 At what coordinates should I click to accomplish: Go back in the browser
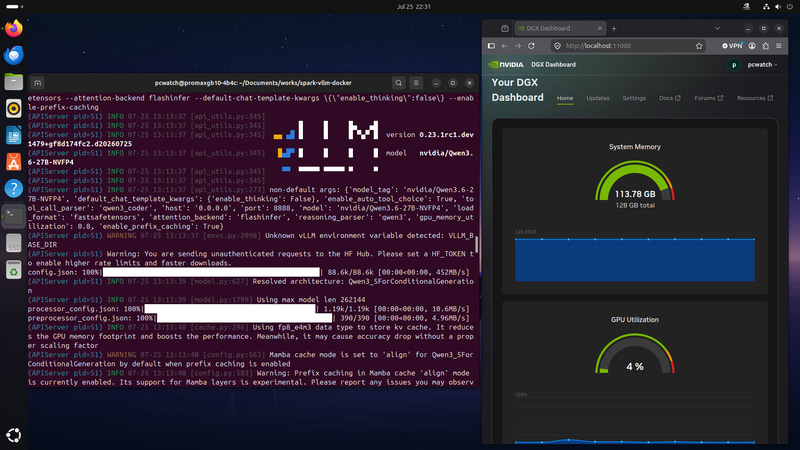click(x=505, y=46)
